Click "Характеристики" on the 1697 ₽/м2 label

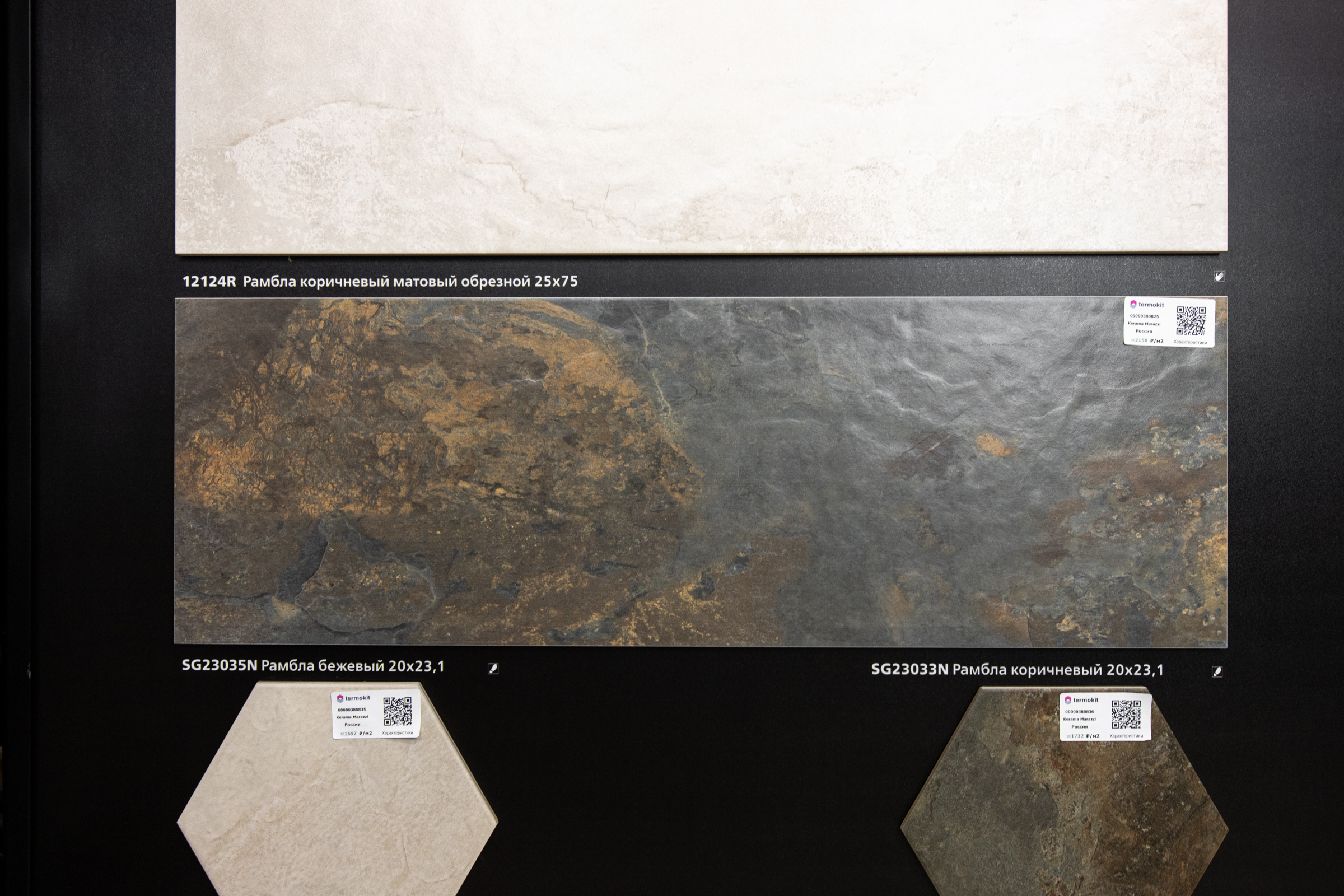(x=398, y=733)
